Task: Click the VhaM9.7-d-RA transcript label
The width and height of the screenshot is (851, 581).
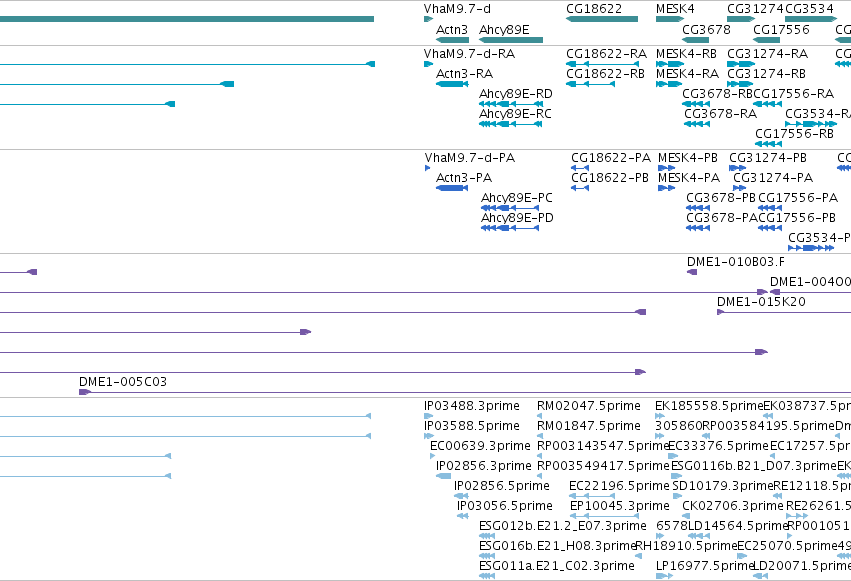Action: pos(469,54)
